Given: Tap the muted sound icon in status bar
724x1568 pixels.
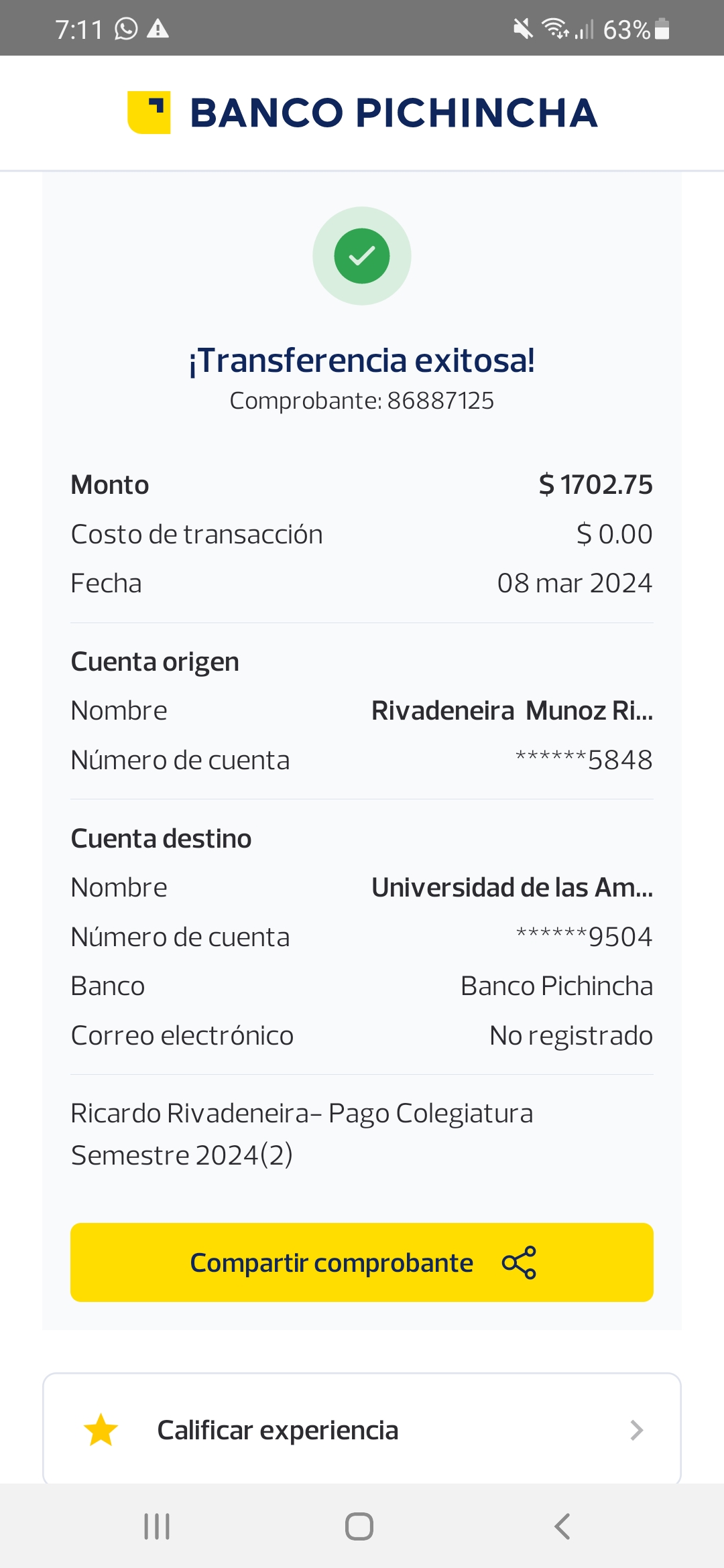Looking at the screenshot, I should click(523, 29).
